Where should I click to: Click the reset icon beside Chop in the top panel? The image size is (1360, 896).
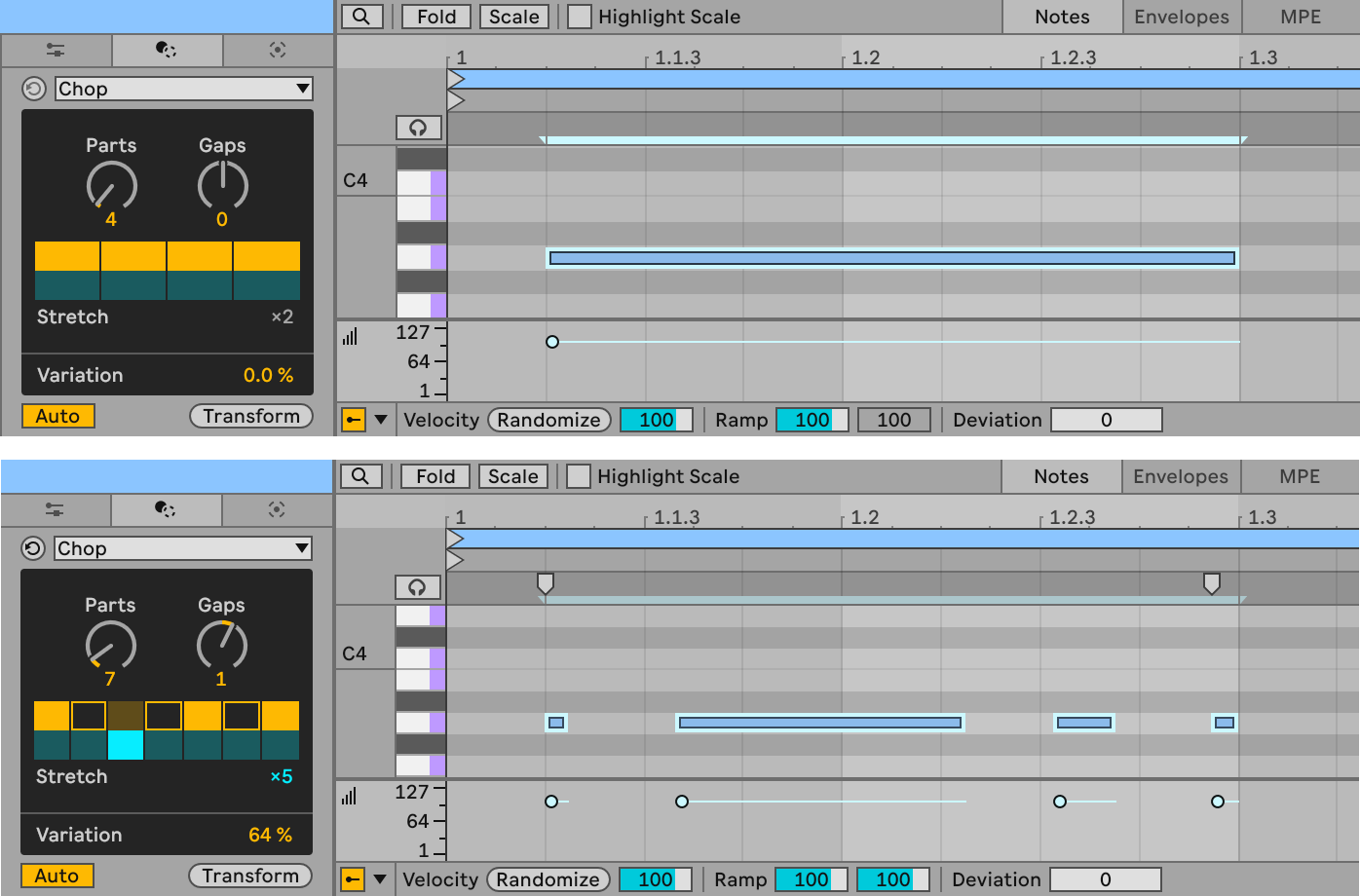pyautogui.click(x=34, y=89)
